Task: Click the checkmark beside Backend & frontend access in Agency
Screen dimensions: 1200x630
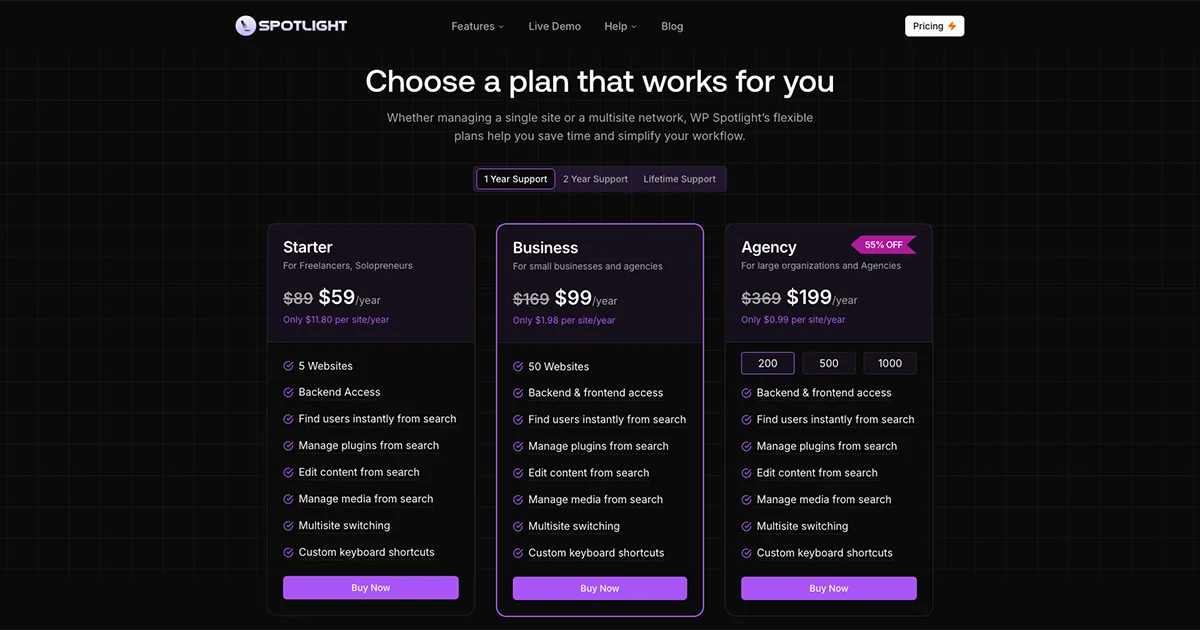Action: coord(745,392)
